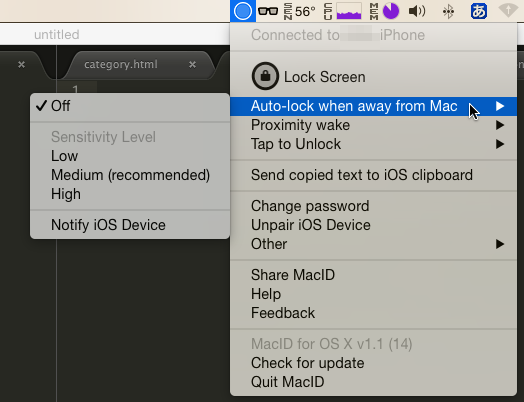
Task: Set sensitivity level to High
Action: [x=130, y=194]
